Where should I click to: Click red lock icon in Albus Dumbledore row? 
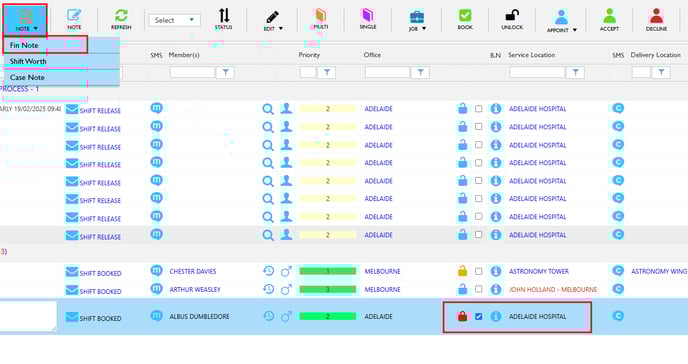click(462, 316)
